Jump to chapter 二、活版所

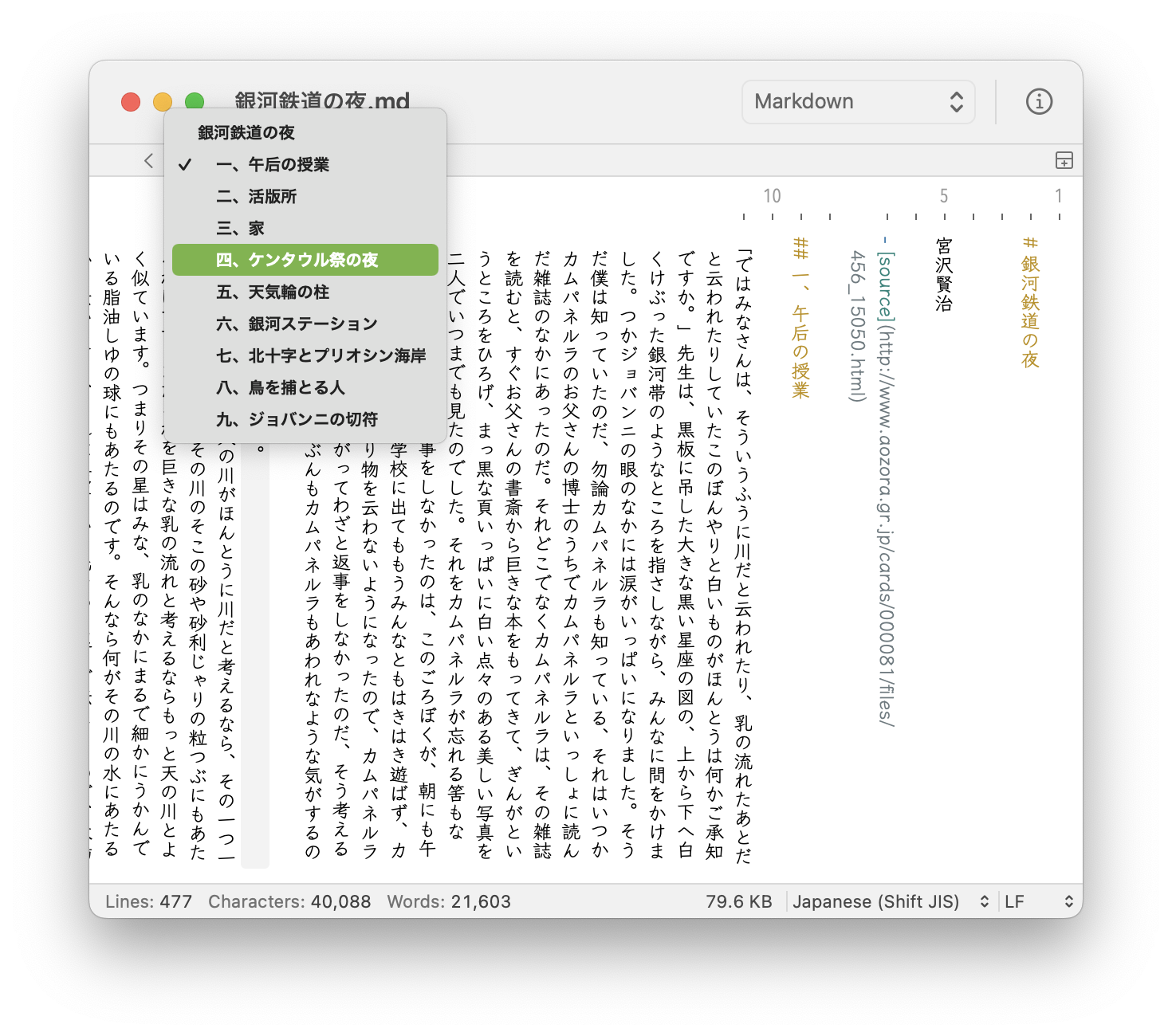pyautogui.click(x=257, y=196)
